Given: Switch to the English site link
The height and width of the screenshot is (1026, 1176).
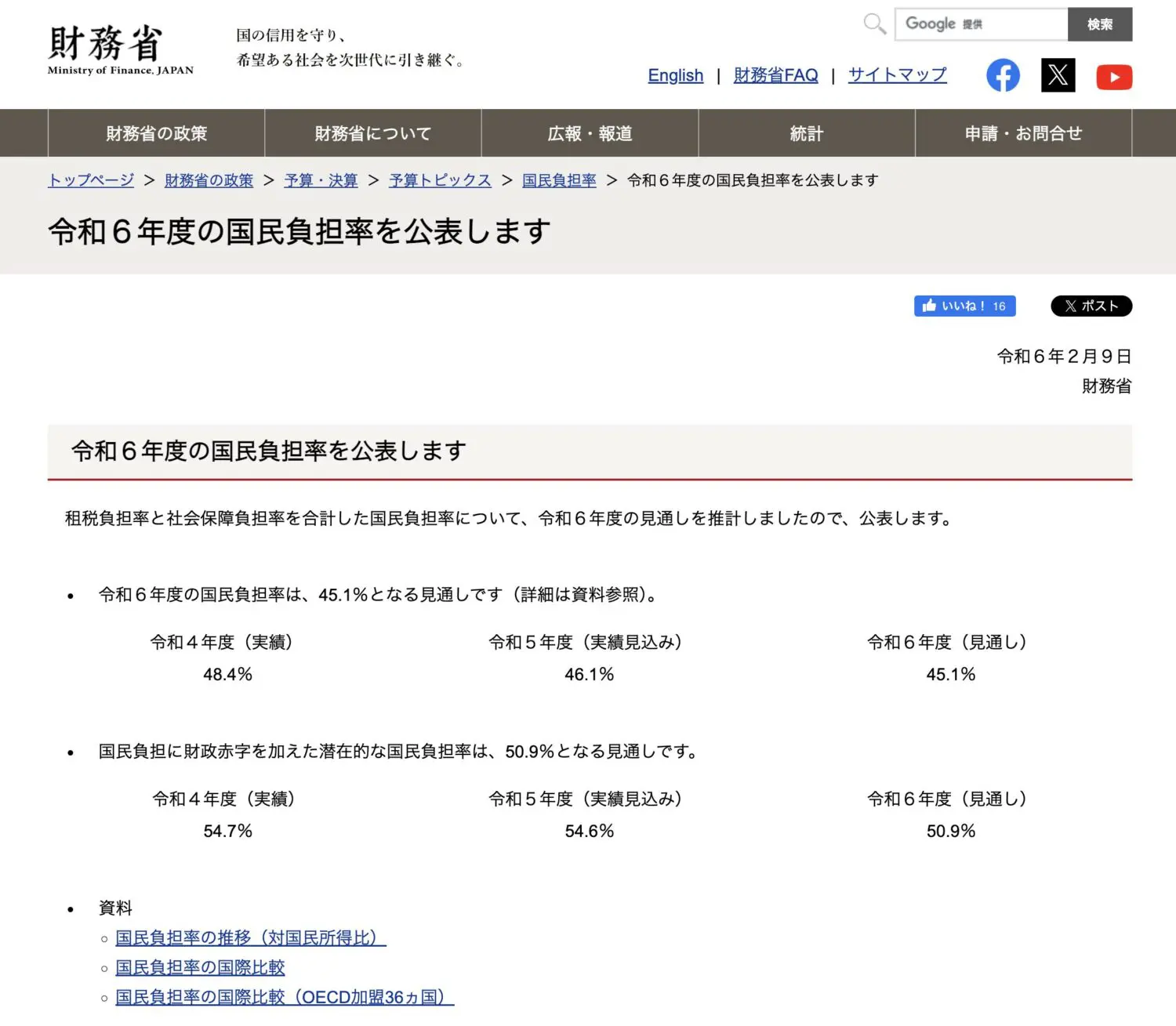Looking at the screenshot, I should click(x=675, y=75).
